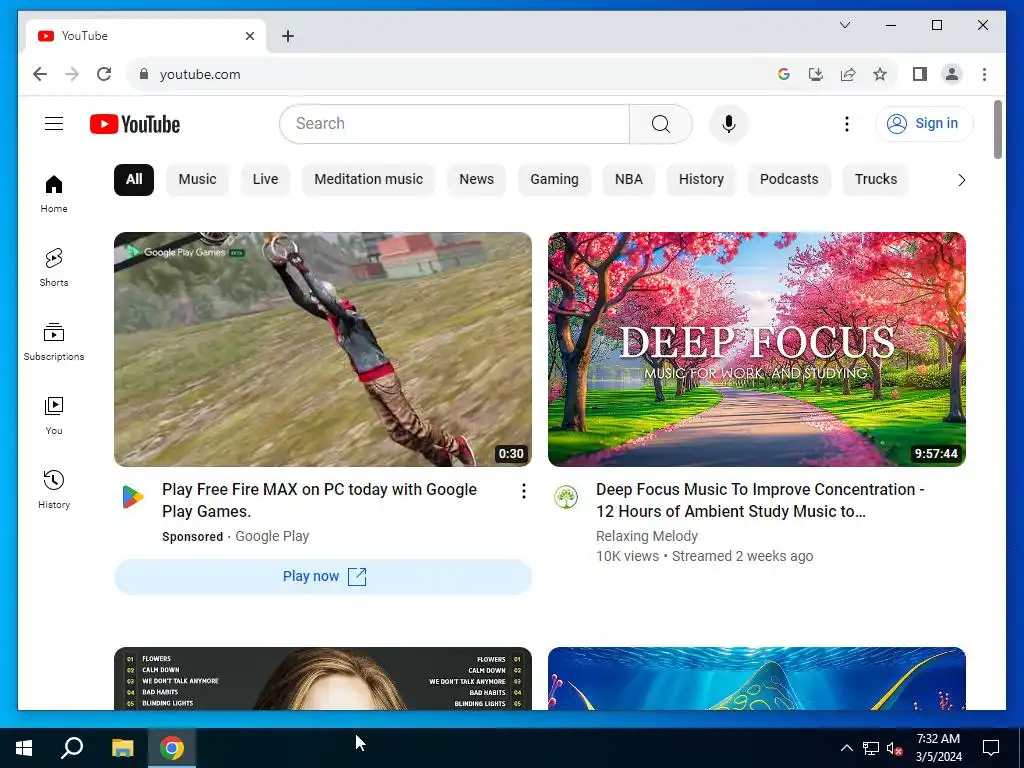Close the YouTube tab
Viewport: 1024px width, 768px height.
pos(249,36)
